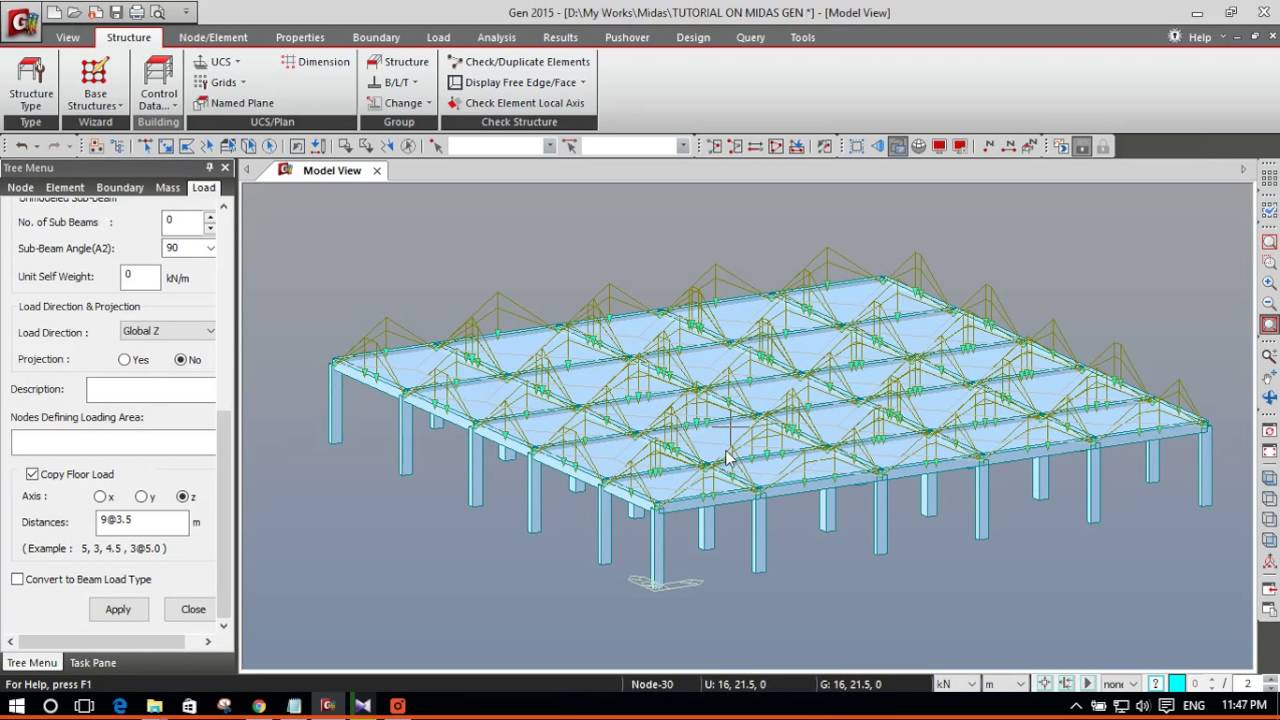Click the zoom in magnifier on right toolbar
Viewport: 1280px width, 720px height.
point(1269,283)
